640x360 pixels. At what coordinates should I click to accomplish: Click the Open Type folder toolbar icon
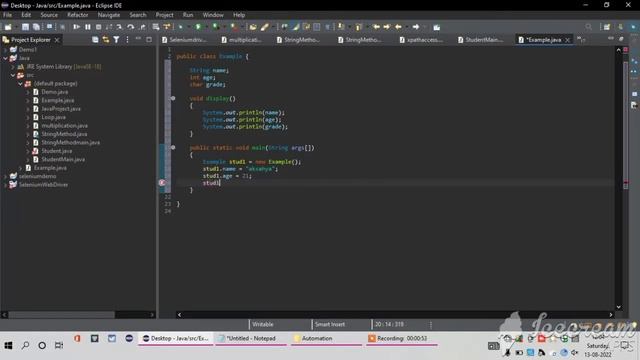pyautogui.click(x=253, y=27)
